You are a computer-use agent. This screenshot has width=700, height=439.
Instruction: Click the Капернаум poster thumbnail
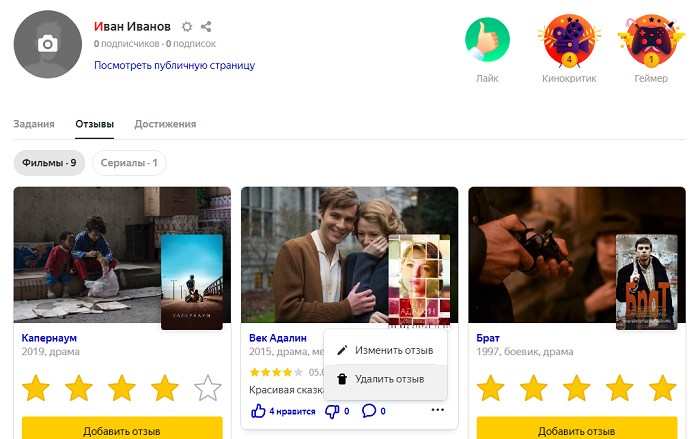(192, 282)
